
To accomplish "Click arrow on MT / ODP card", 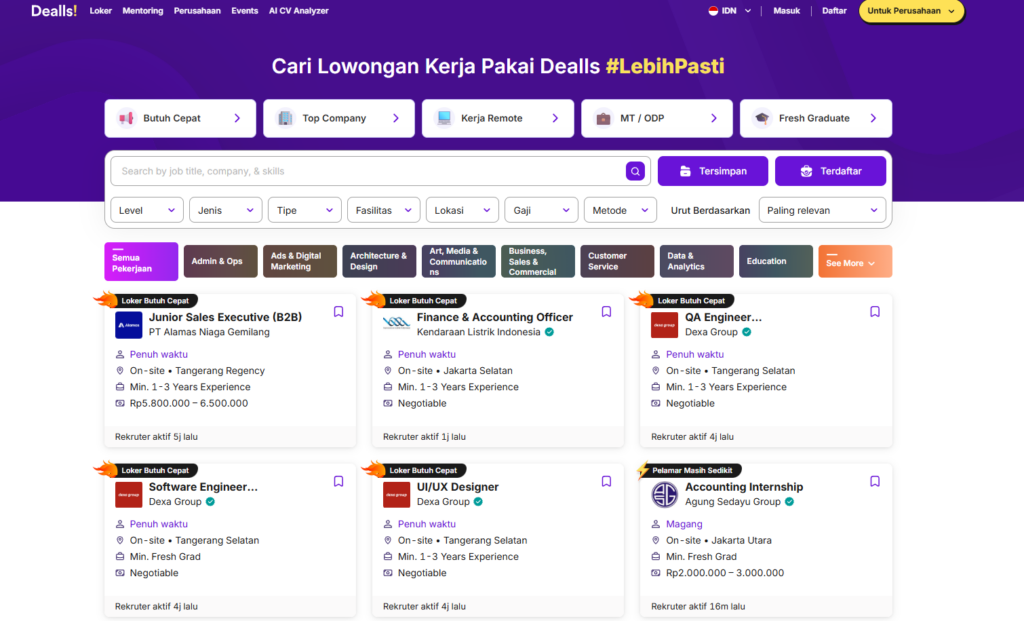I will click(714, 118).
